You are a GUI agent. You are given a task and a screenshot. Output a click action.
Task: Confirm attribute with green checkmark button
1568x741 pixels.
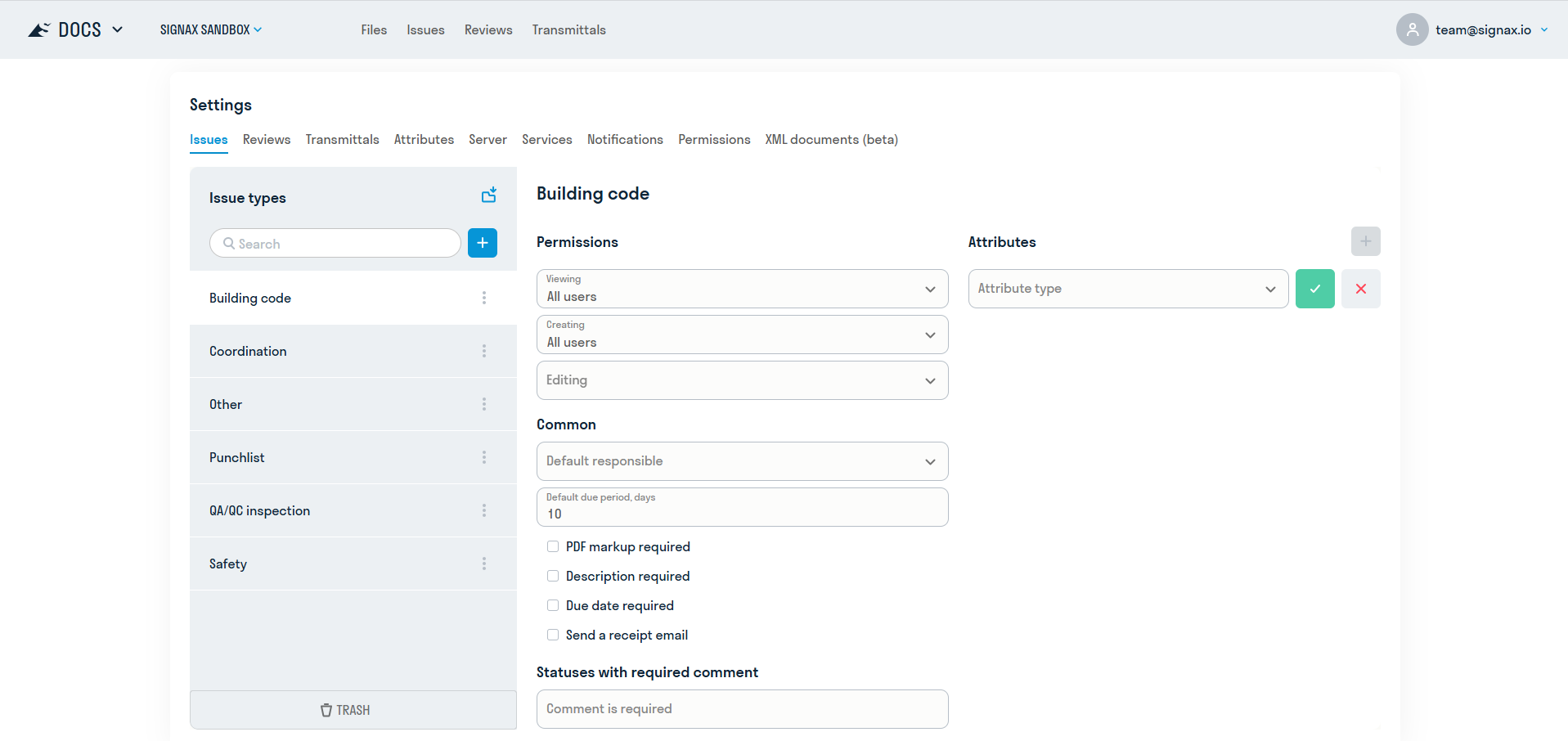click(1315, 289)
